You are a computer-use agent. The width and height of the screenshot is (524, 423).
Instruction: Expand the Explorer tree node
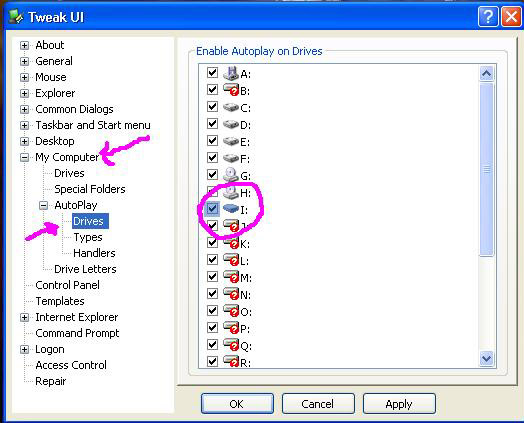(24, 93)
